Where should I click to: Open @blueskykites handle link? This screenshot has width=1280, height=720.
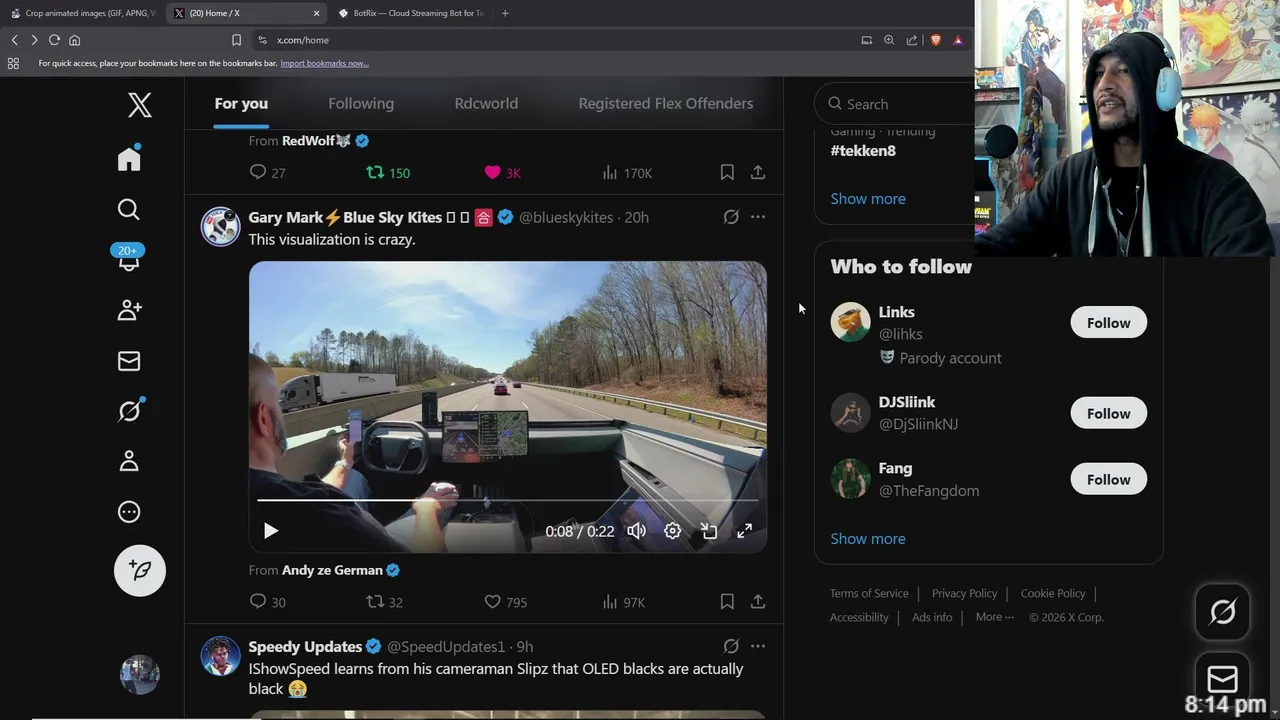coord(566,217)
